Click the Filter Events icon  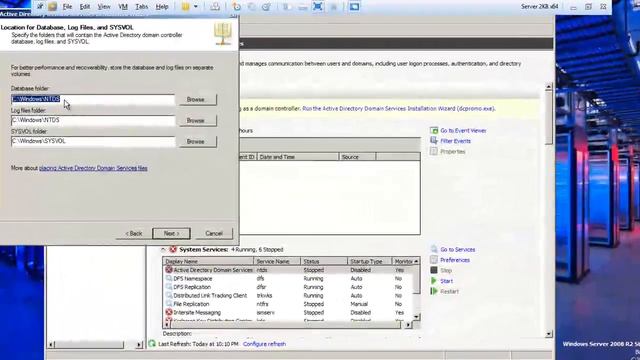(x=434, y=141)
